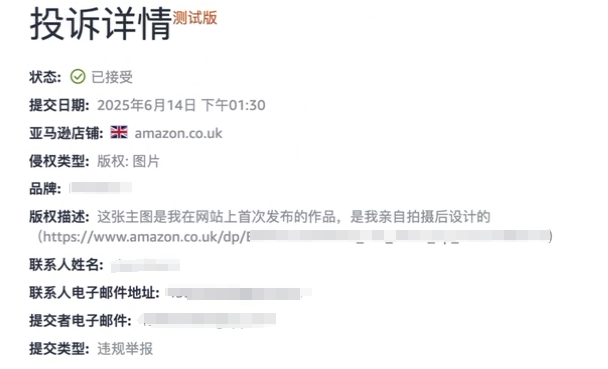Open the amazon.co.uk/dp URL link
Image resolution: width=608 pixels, height=369 pixels.
pos(295,236)
